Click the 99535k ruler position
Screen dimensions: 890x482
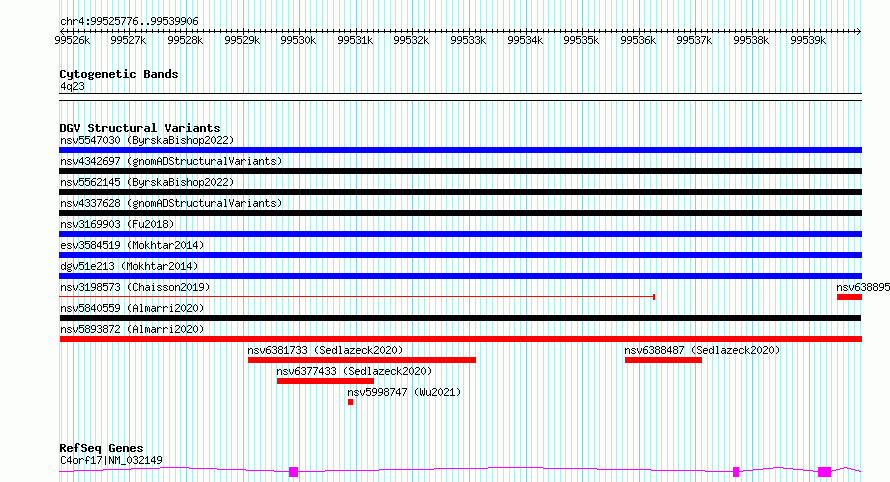pyautogui.click(x=581, y=40)
